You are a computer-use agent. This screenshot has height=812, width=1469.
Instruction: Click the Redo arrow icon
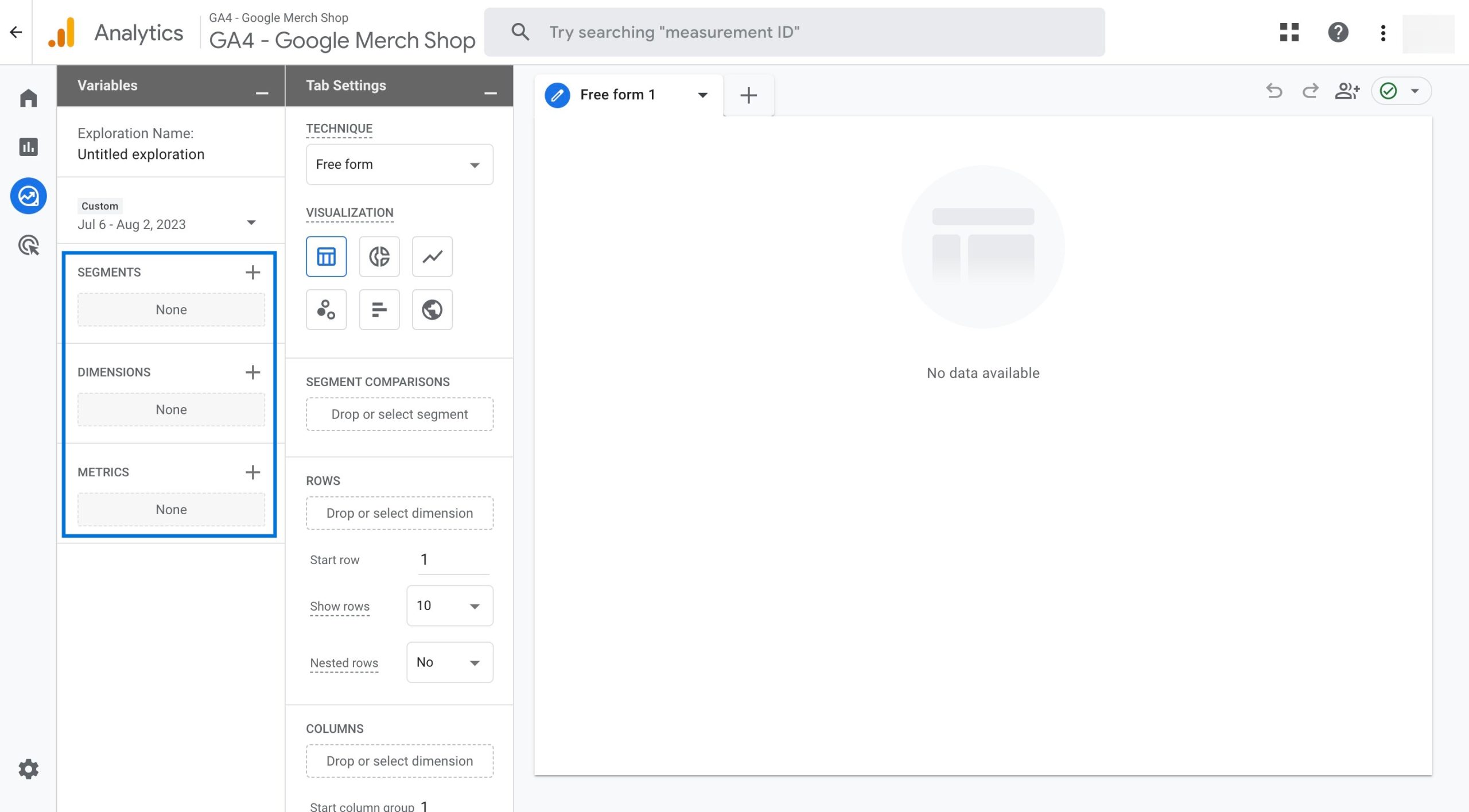point(1310,91)
